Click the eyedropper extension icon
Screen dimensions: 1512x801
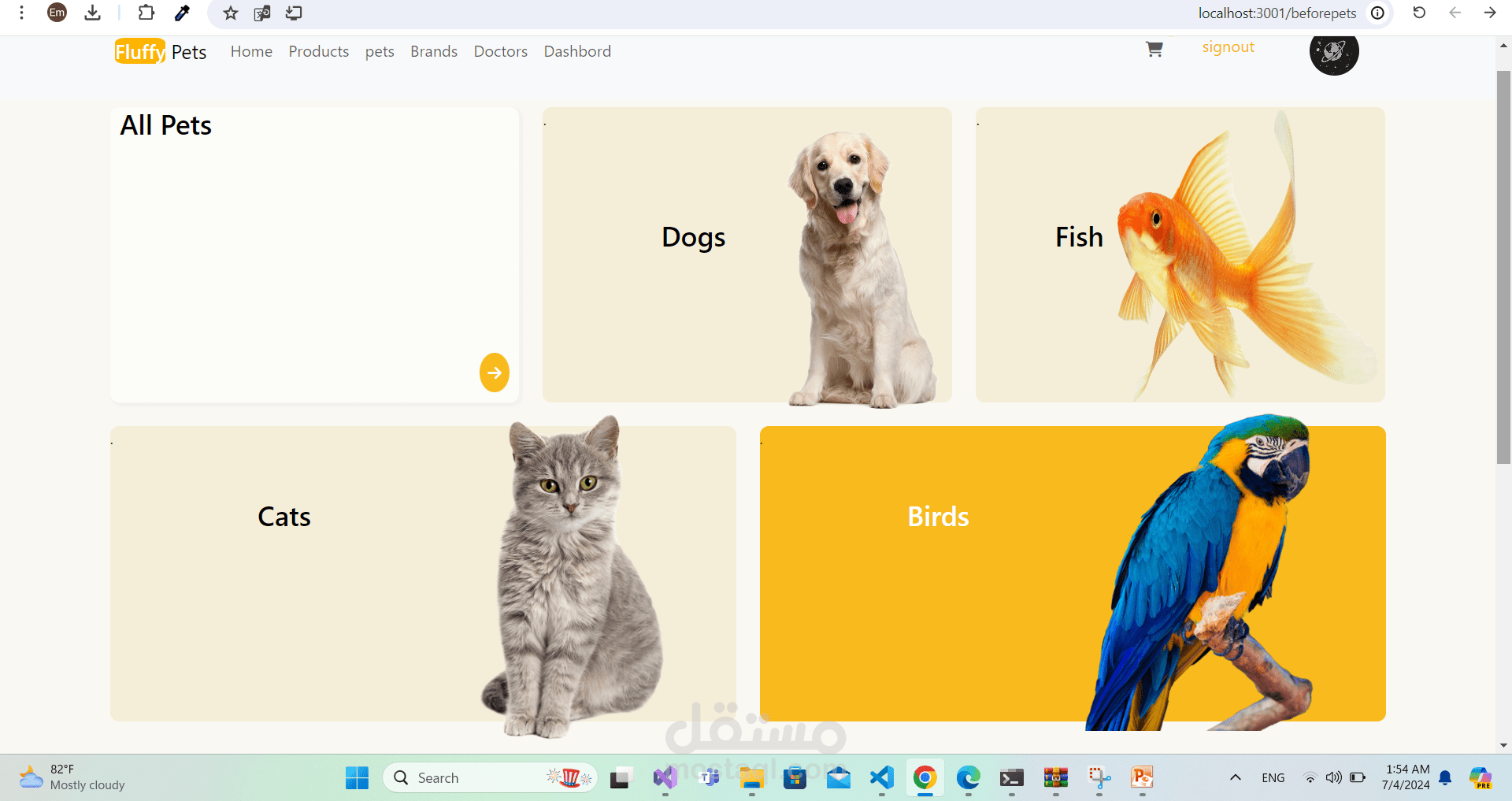(x=182, y=13)
